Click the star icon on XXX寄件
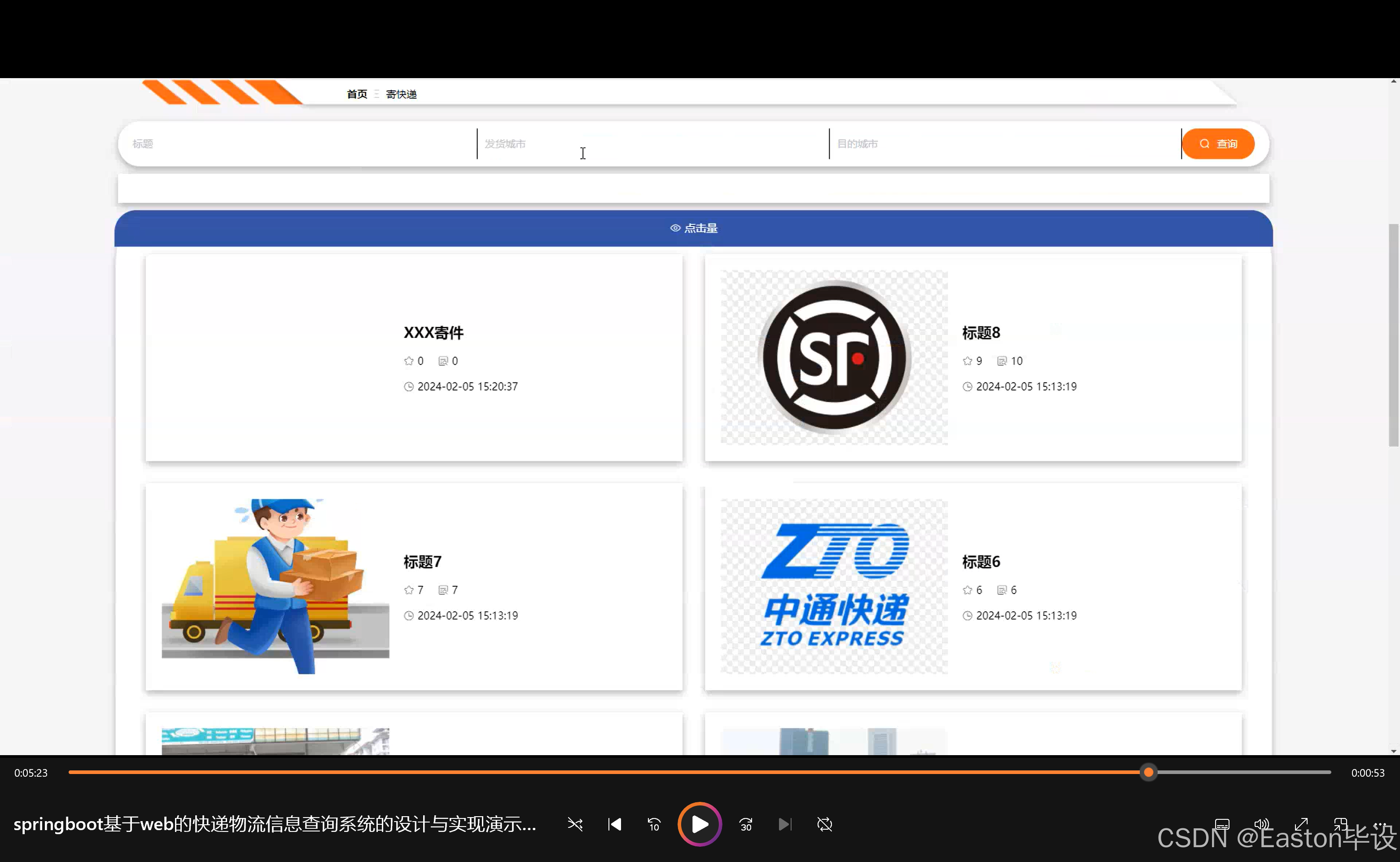 click(x=408, y=361)
